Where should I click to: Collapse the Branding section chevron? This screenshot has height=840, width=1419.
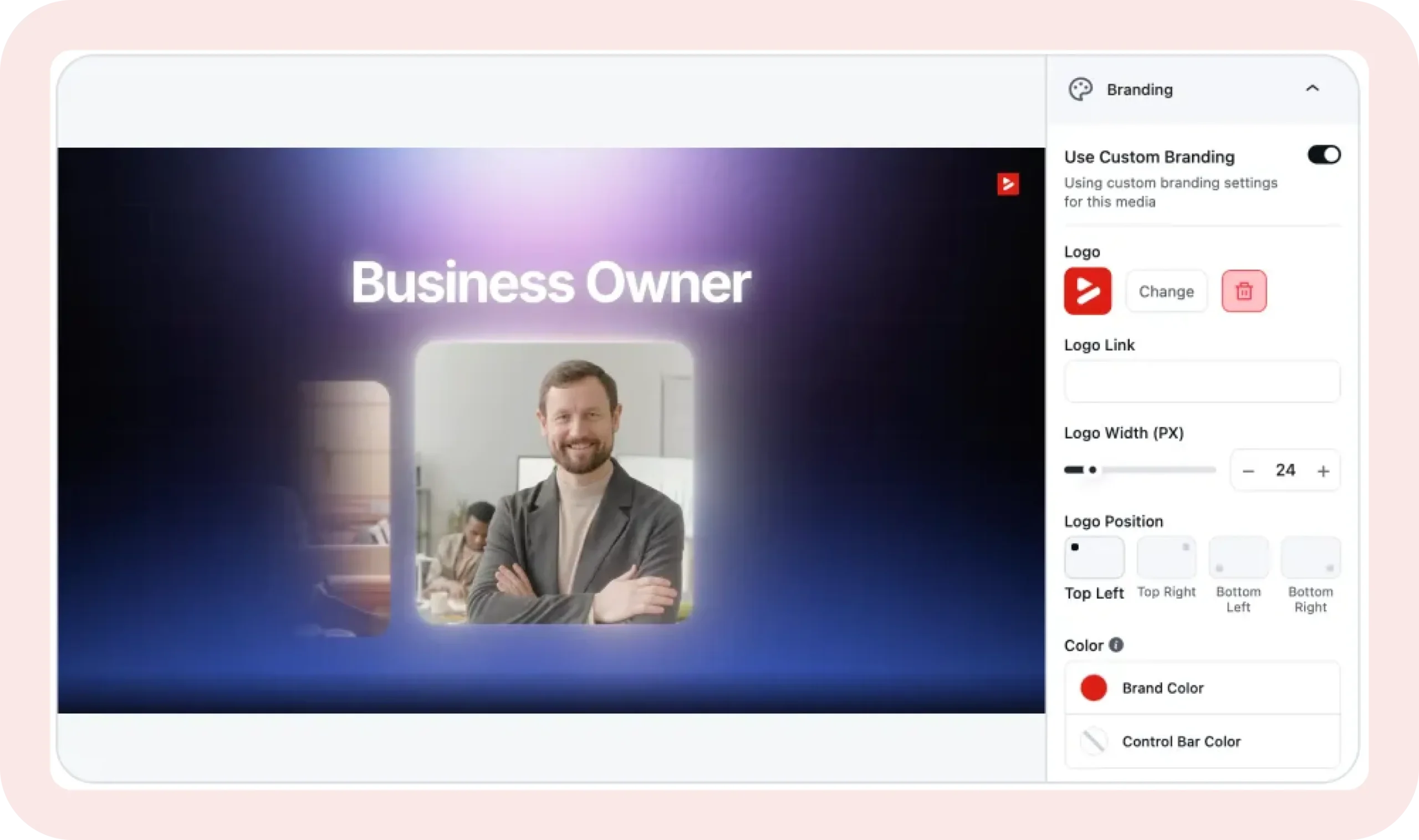(1312, 88)
